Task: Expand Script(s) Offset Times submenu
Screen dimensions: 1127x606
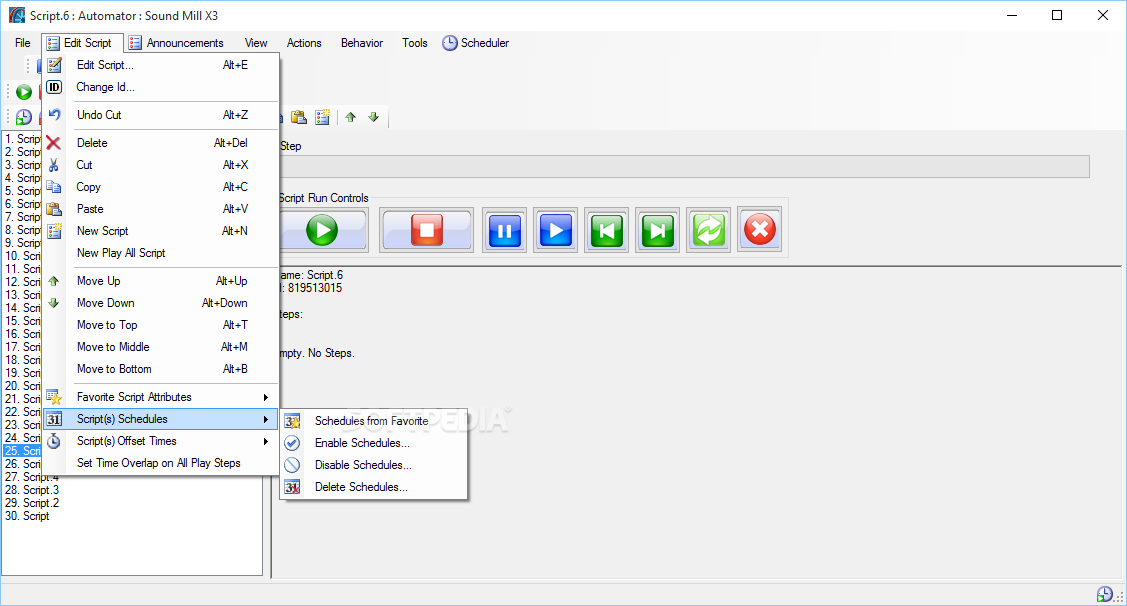Action: tap(161, 441)
